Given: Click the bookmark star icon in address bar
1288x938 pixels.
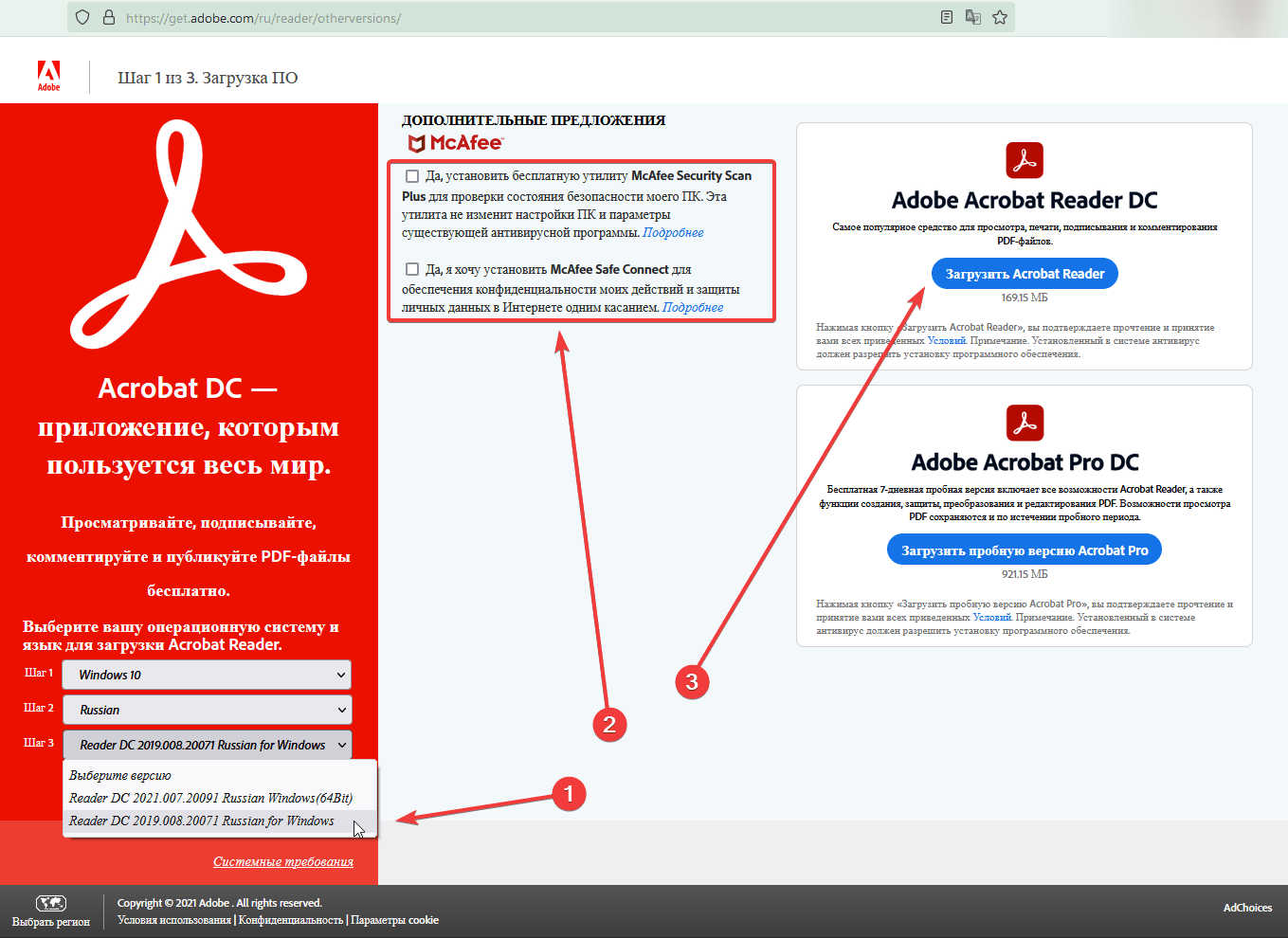Looking at the screenshot, I should pyautogui.click(x=999, y=17).
